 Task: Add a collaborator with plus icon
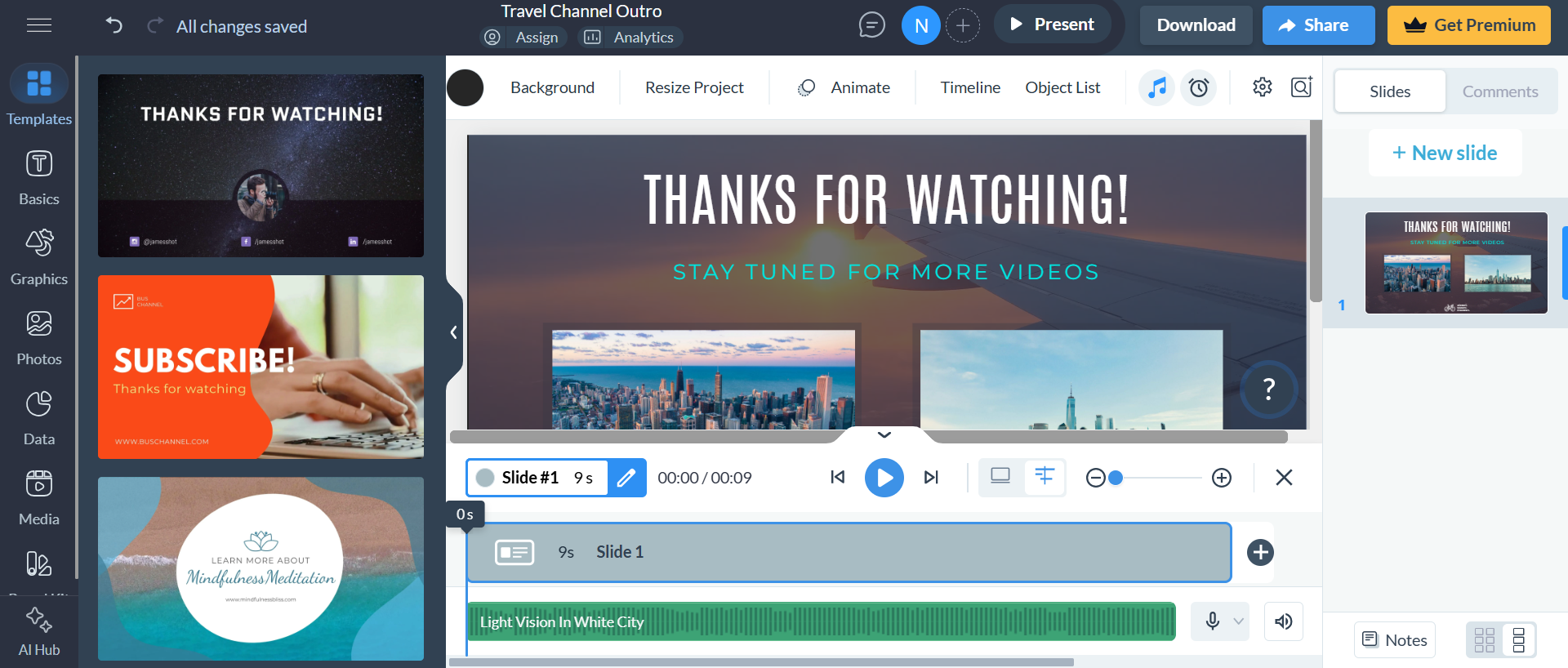coord(963,25)
